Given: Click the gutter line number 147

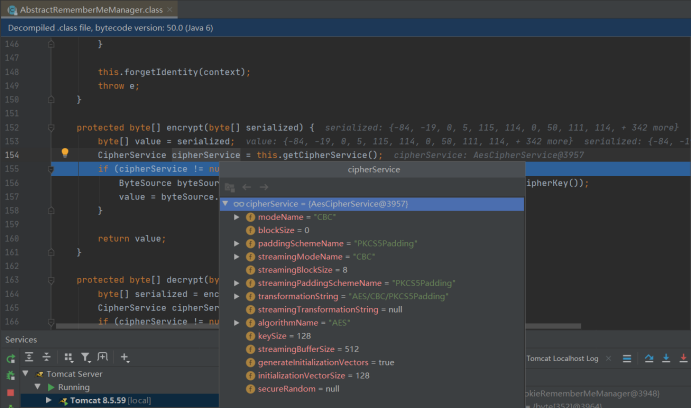Looking at the screenshot, I should click(x=12, y=58).
